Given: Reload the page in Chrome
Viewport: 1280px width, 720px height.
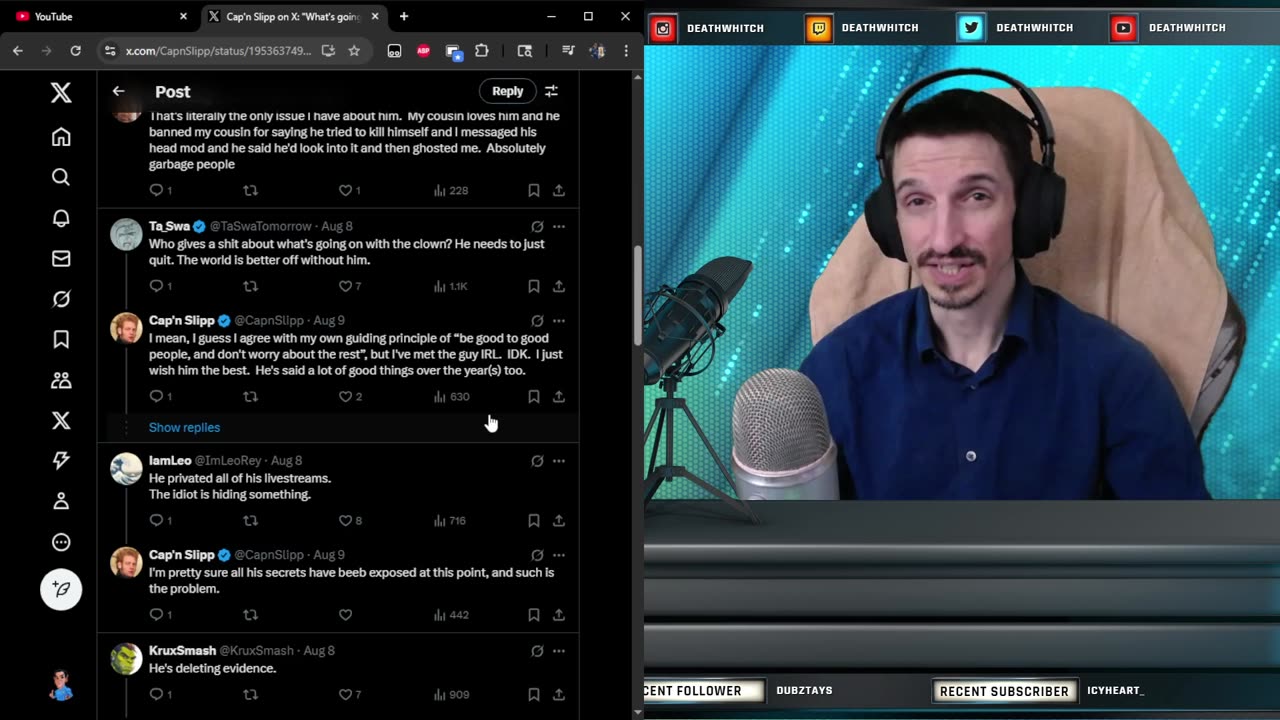Looking at the screenshot, I should tap(75, 50).
